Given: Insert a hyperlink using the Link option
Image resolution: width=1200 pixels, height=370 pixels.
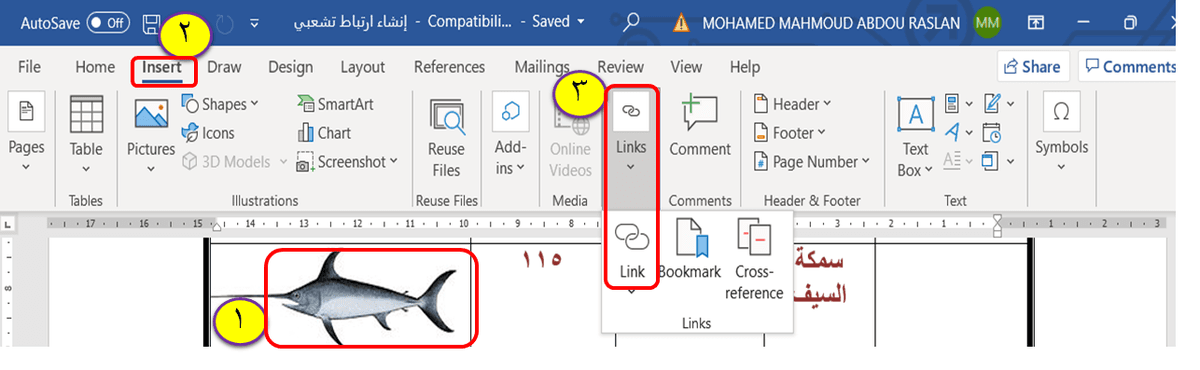Looking at the screenshot, I should pos(632,252).
